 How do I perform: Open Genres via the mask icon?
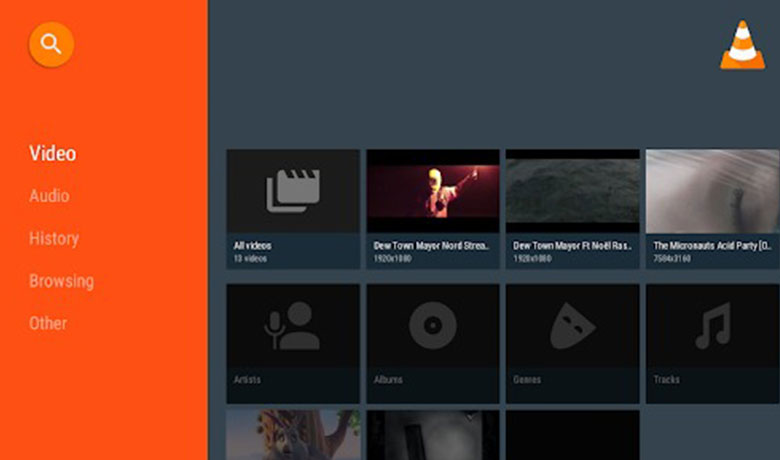click(x=572, y=326)
